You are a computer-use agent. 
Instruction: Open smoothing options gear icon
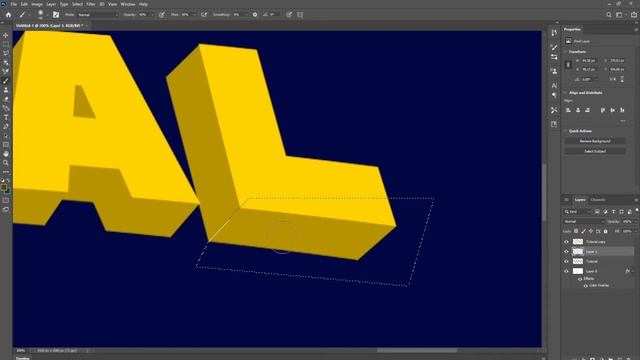click(x=255, y=15)
